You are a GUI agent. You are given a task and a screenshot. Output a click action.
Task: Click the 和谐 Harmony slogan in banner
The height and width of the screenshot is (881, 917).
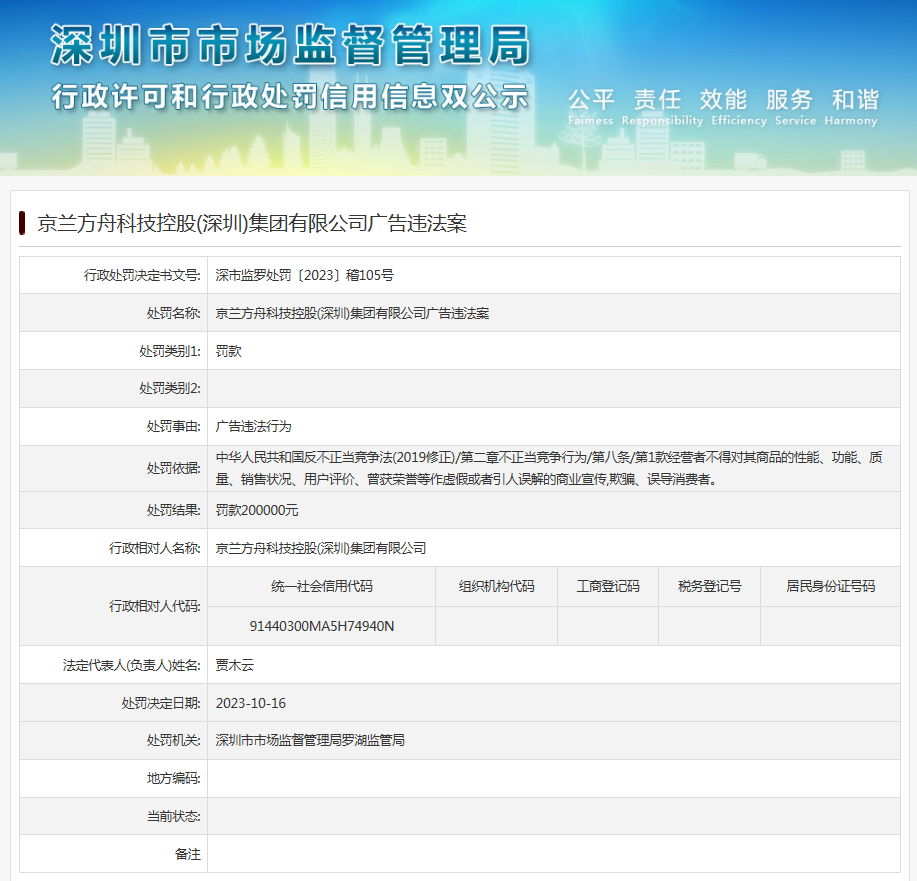tap(852, 106)
